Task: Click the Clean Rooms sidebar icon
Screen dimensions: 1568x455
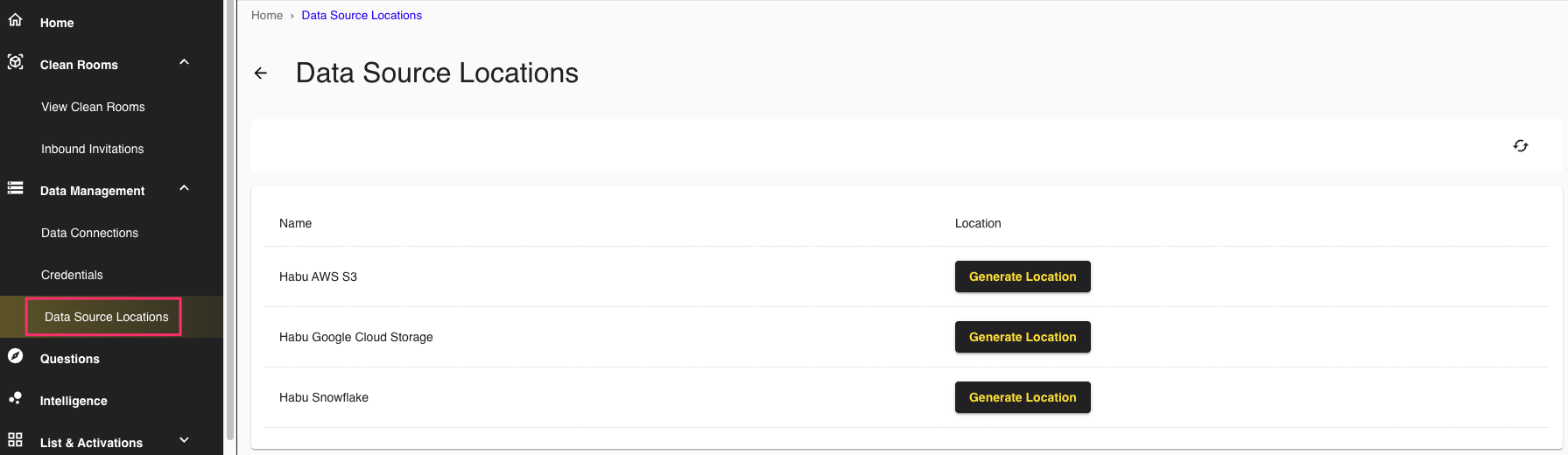Action: tap(15, 61)
